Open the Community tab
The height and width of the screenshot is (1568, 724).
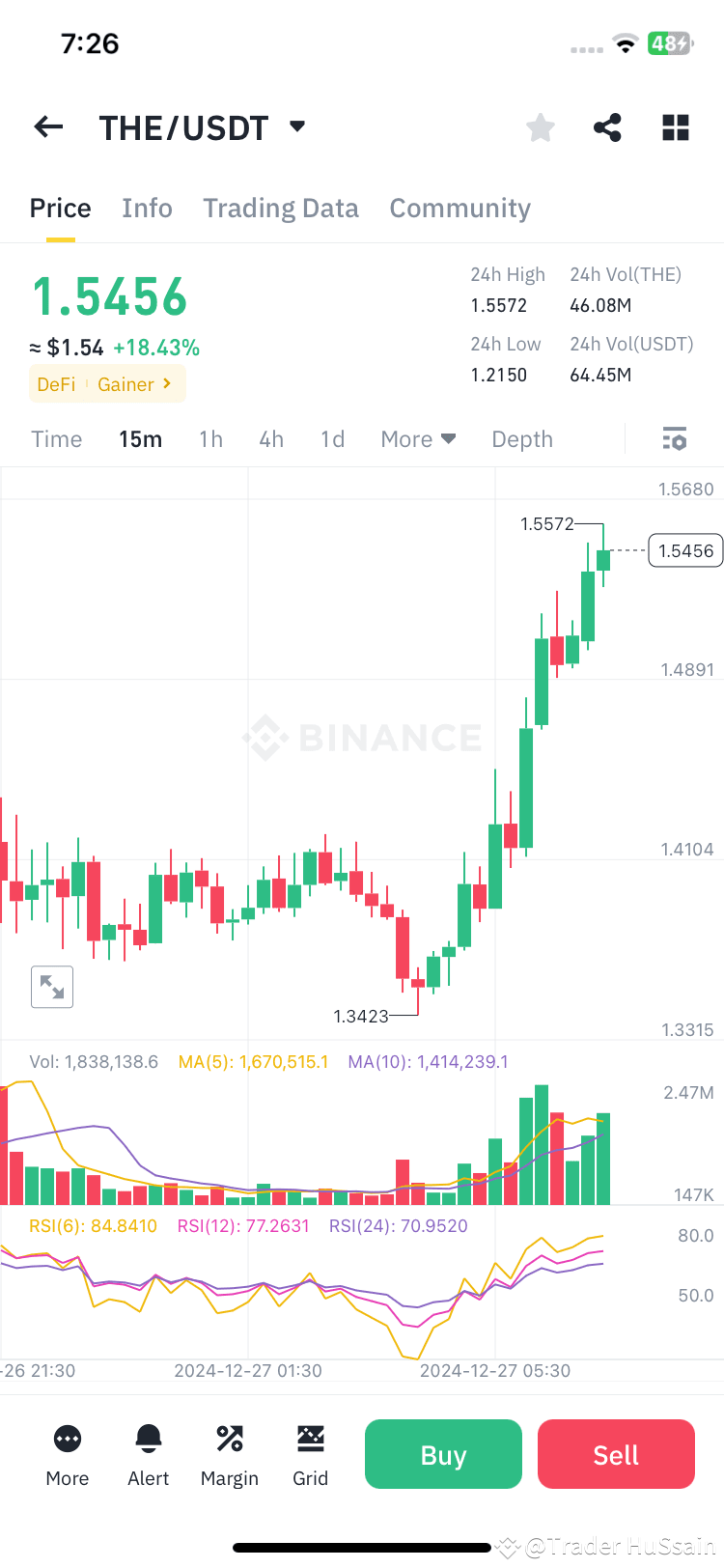tap(459, 208)
